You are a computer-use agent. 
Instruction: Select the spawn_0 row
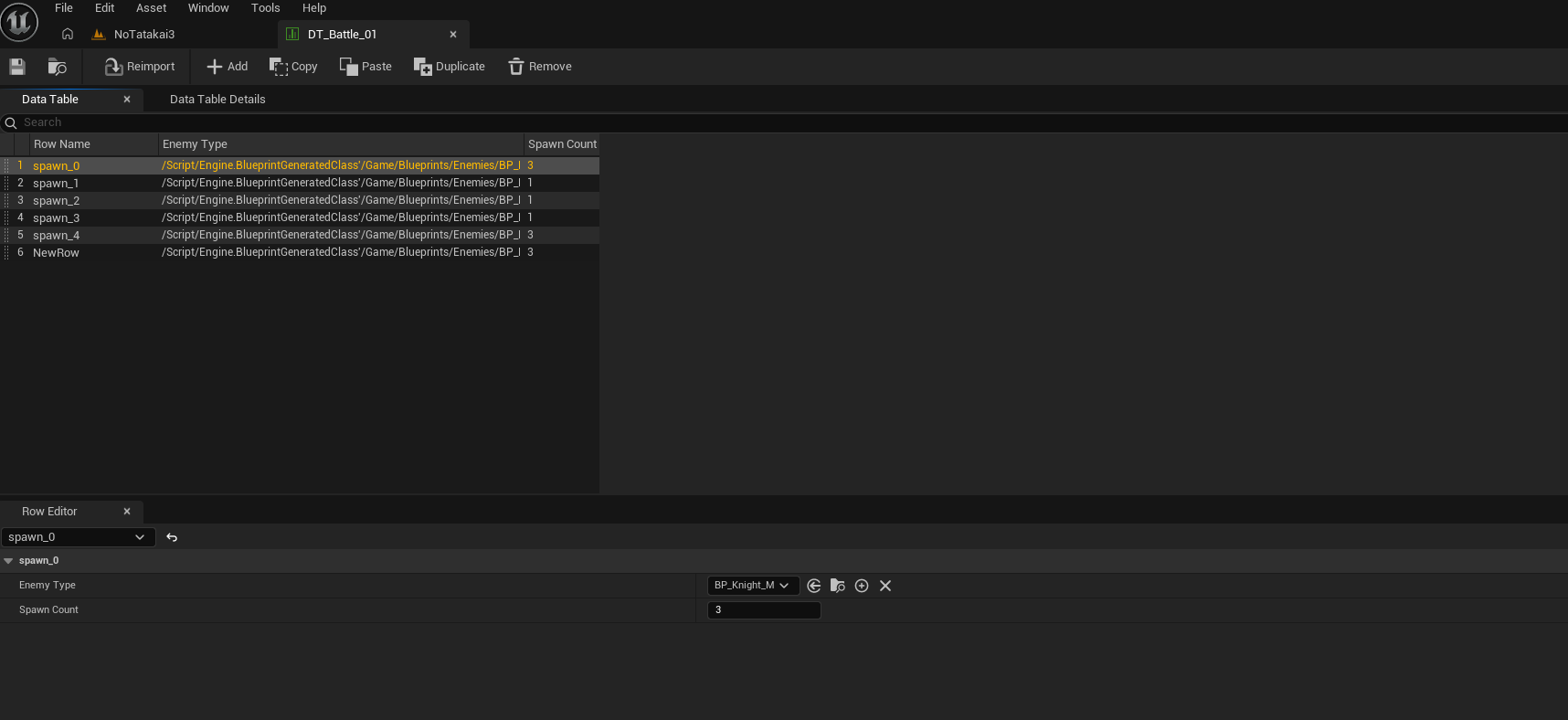300,165
